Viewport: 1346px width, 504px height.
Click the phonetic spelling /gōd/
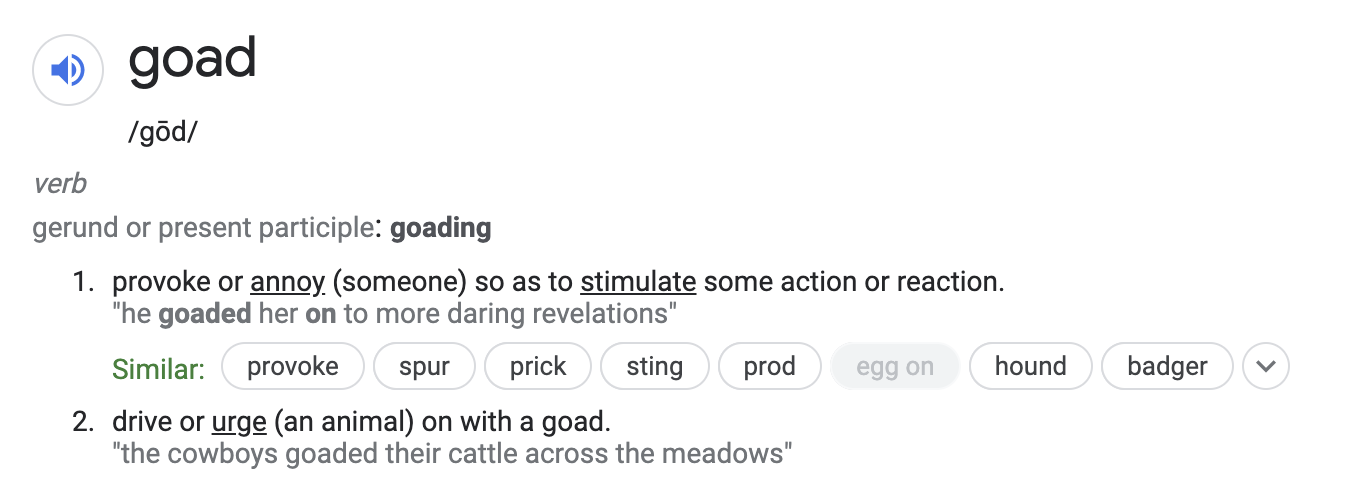tap(163, 133)
